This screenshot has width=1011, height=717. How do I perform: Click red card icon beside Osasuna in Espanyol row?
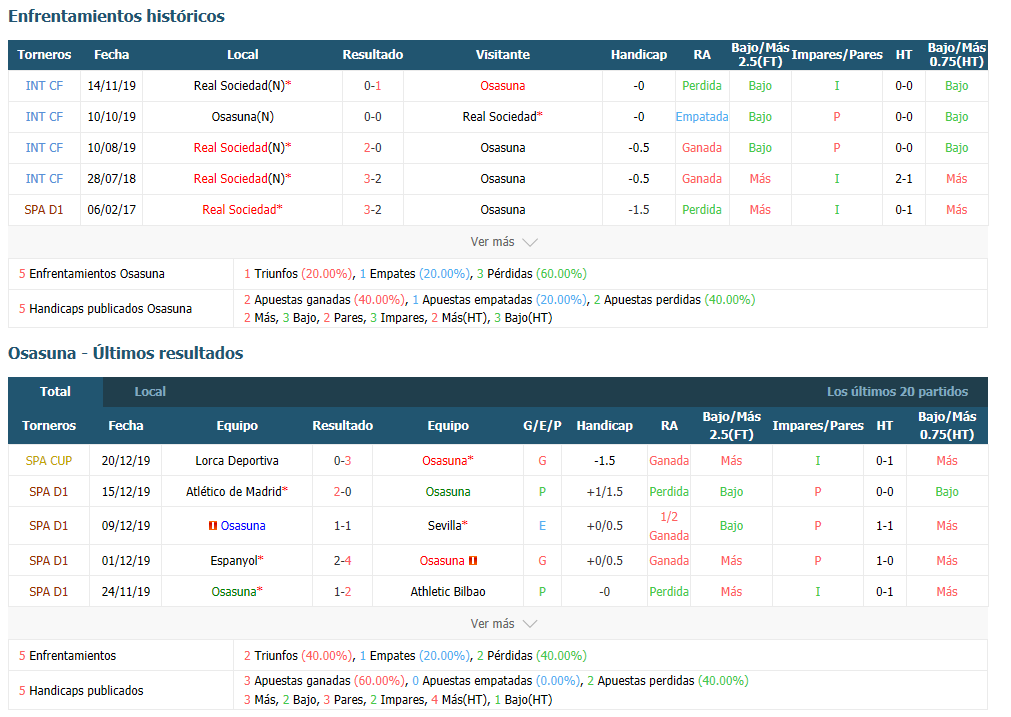click(473, 560)
